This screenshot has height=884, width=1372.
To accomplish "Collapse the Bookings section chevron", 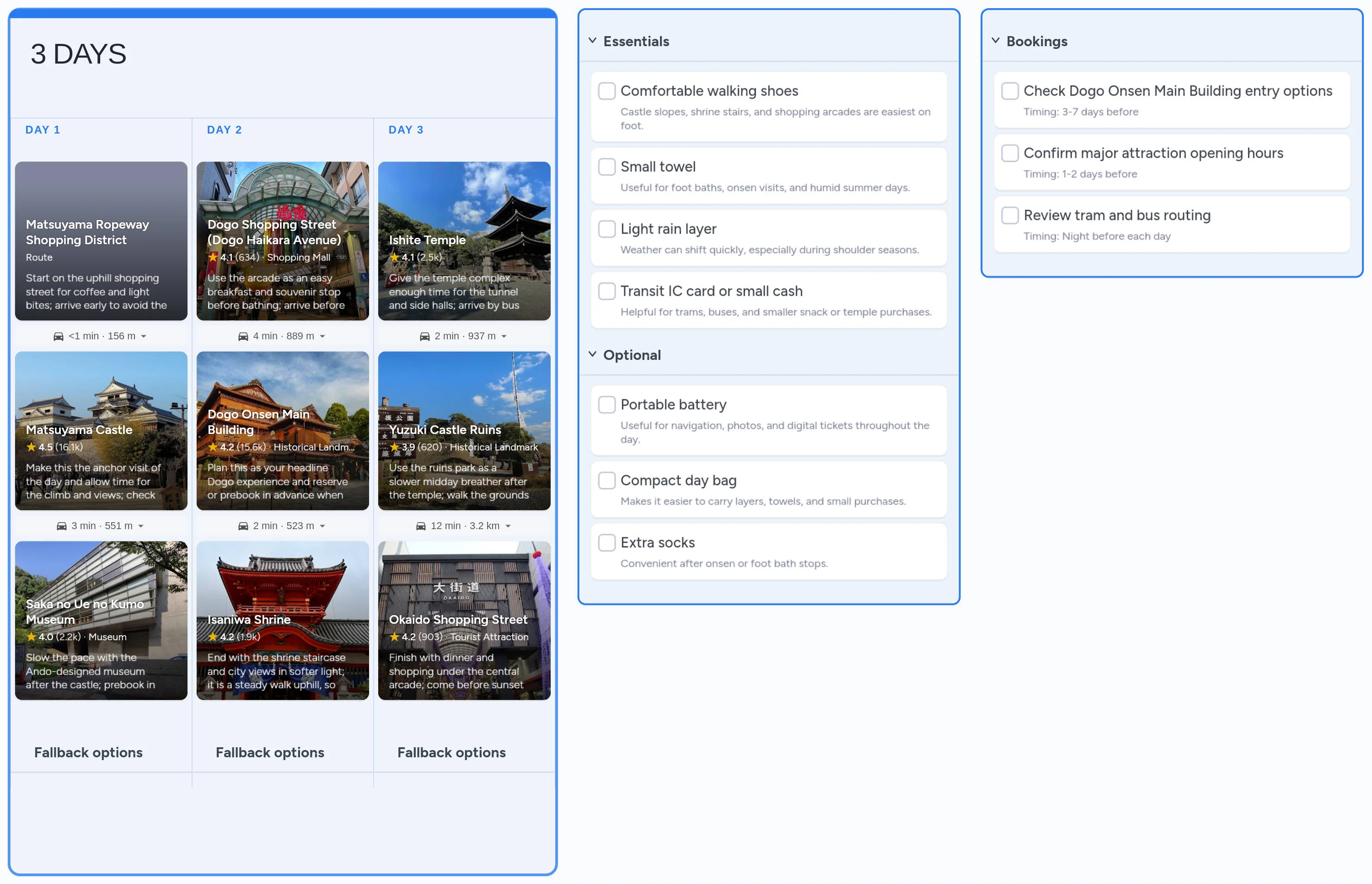I will click(x=996, y=41).
